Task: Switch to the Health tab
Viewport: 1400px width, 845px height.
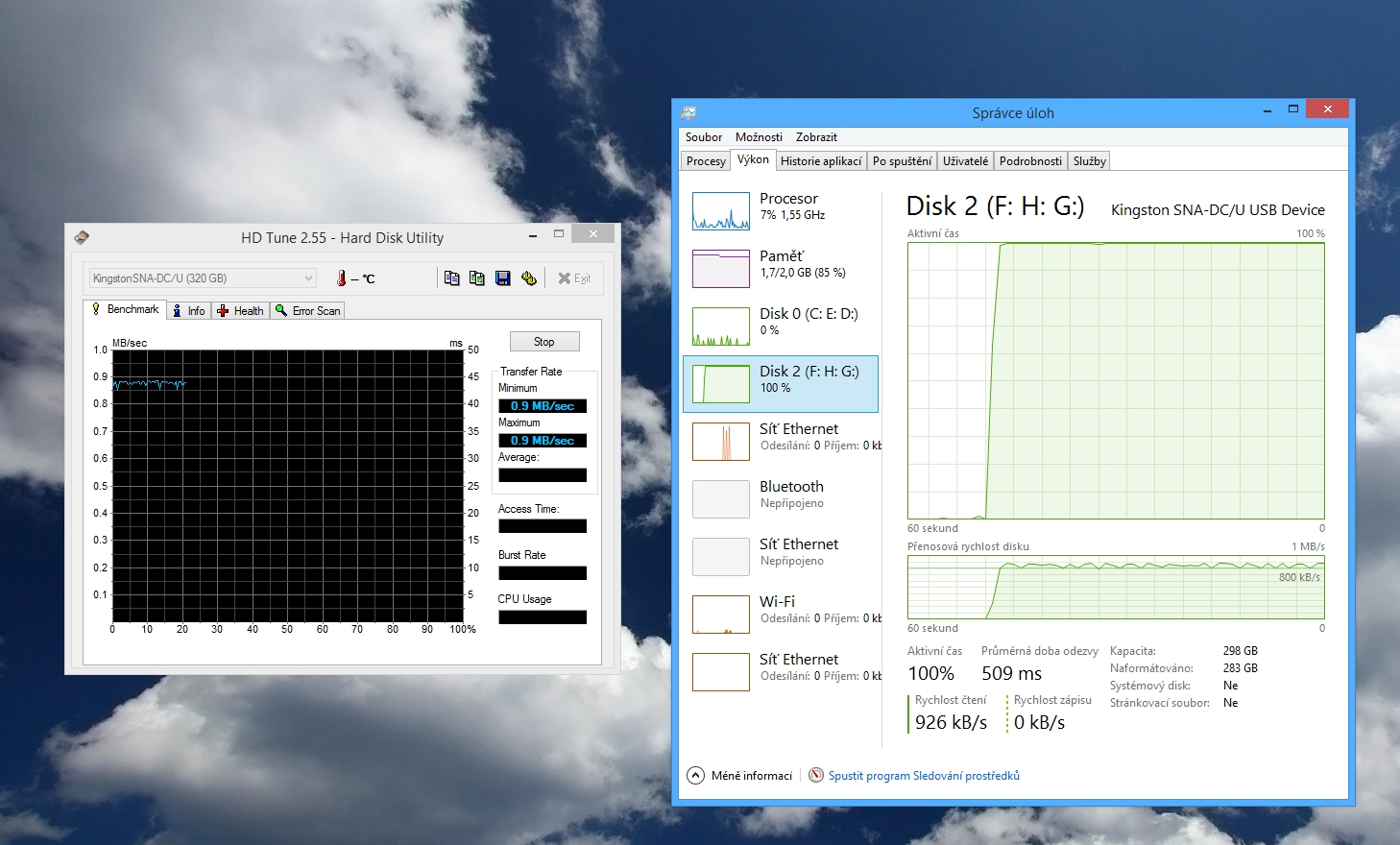Action: pyautogui.click(x=240, y=311)
